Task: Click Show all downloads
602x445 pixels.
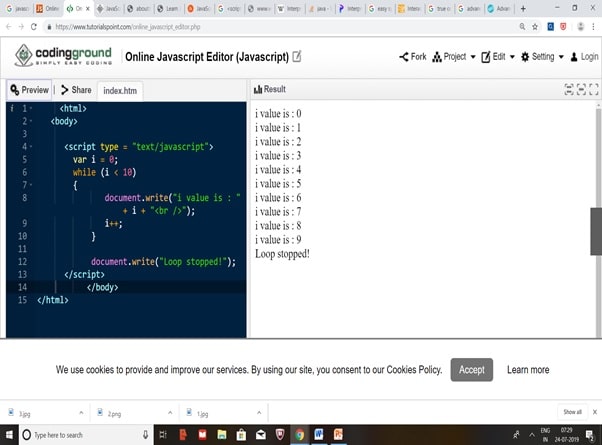Action: 572,412
